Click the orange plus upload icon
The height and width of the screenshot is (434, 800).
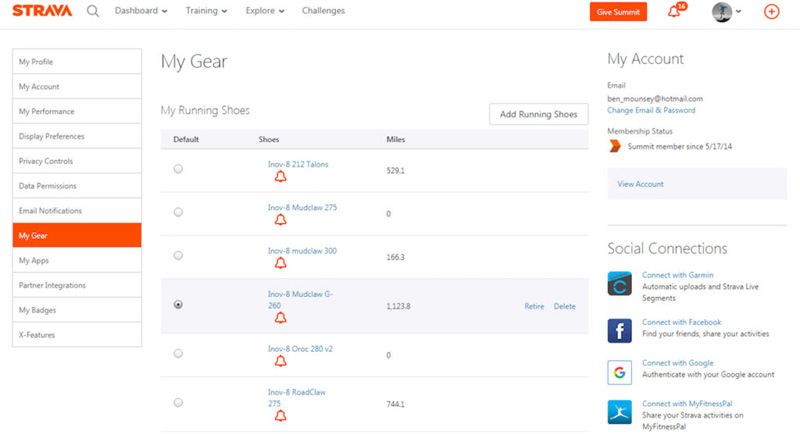point(771,12)
